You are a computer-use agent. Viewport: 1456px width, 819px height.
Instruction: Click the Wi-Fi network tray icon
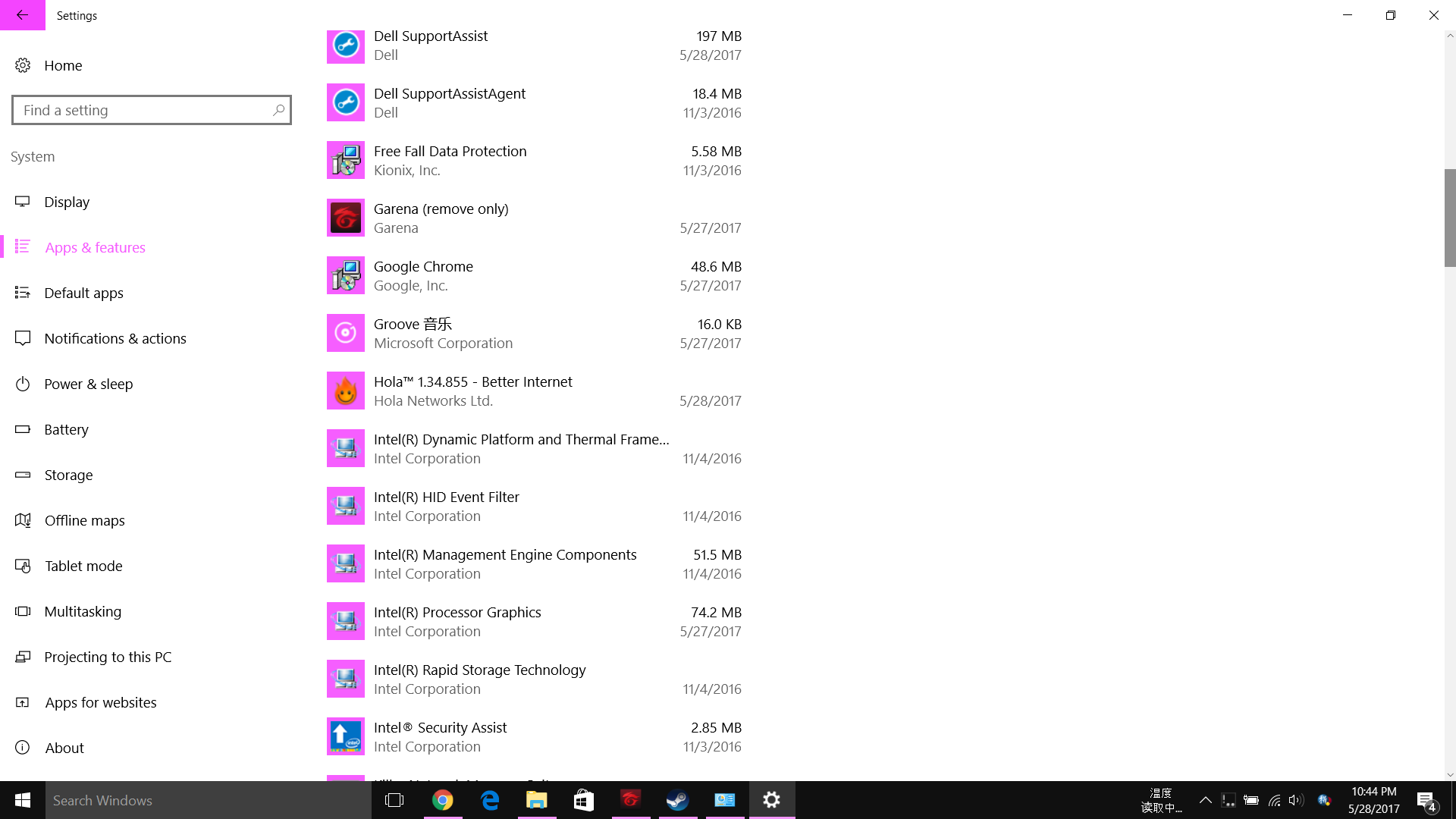[1274, 800]
